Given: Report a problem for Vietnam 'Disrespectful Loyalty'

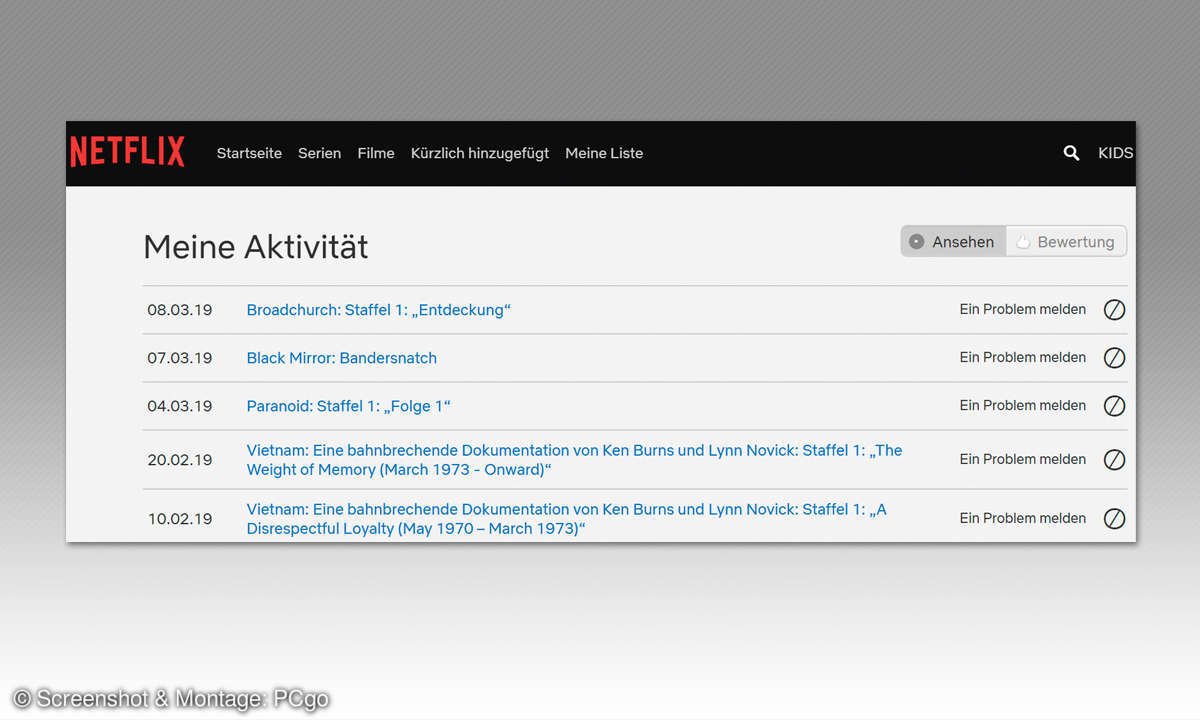Looking at the screenshot, I should 1023,518.
